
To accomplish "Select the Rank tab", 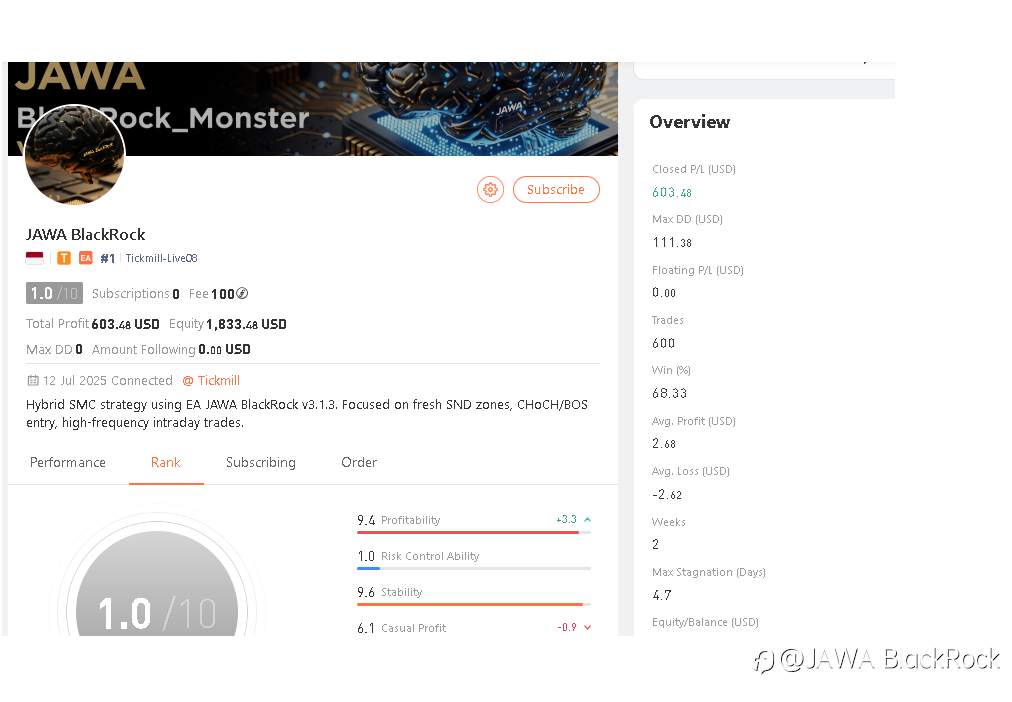I will point(166,463).
